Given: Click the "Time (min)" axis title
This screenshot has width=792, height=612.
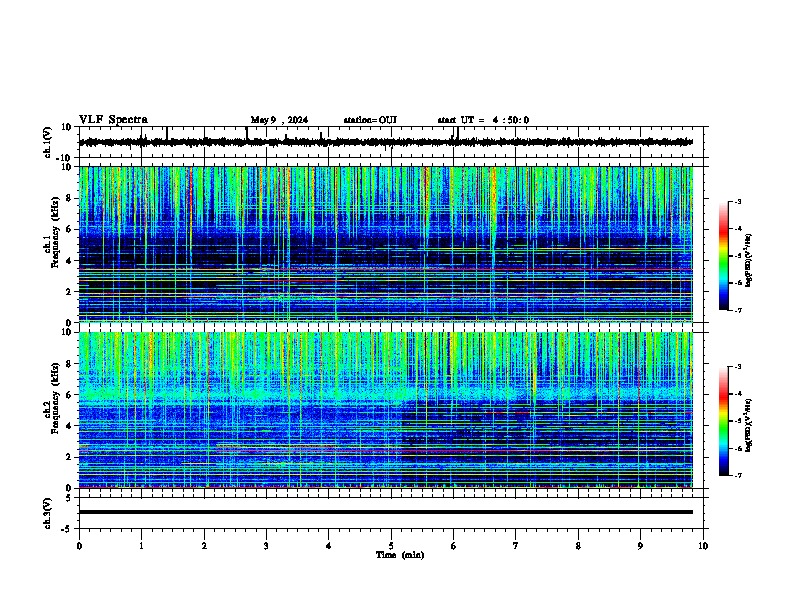Looking at the screenshot, I should (x=400, y=555).
